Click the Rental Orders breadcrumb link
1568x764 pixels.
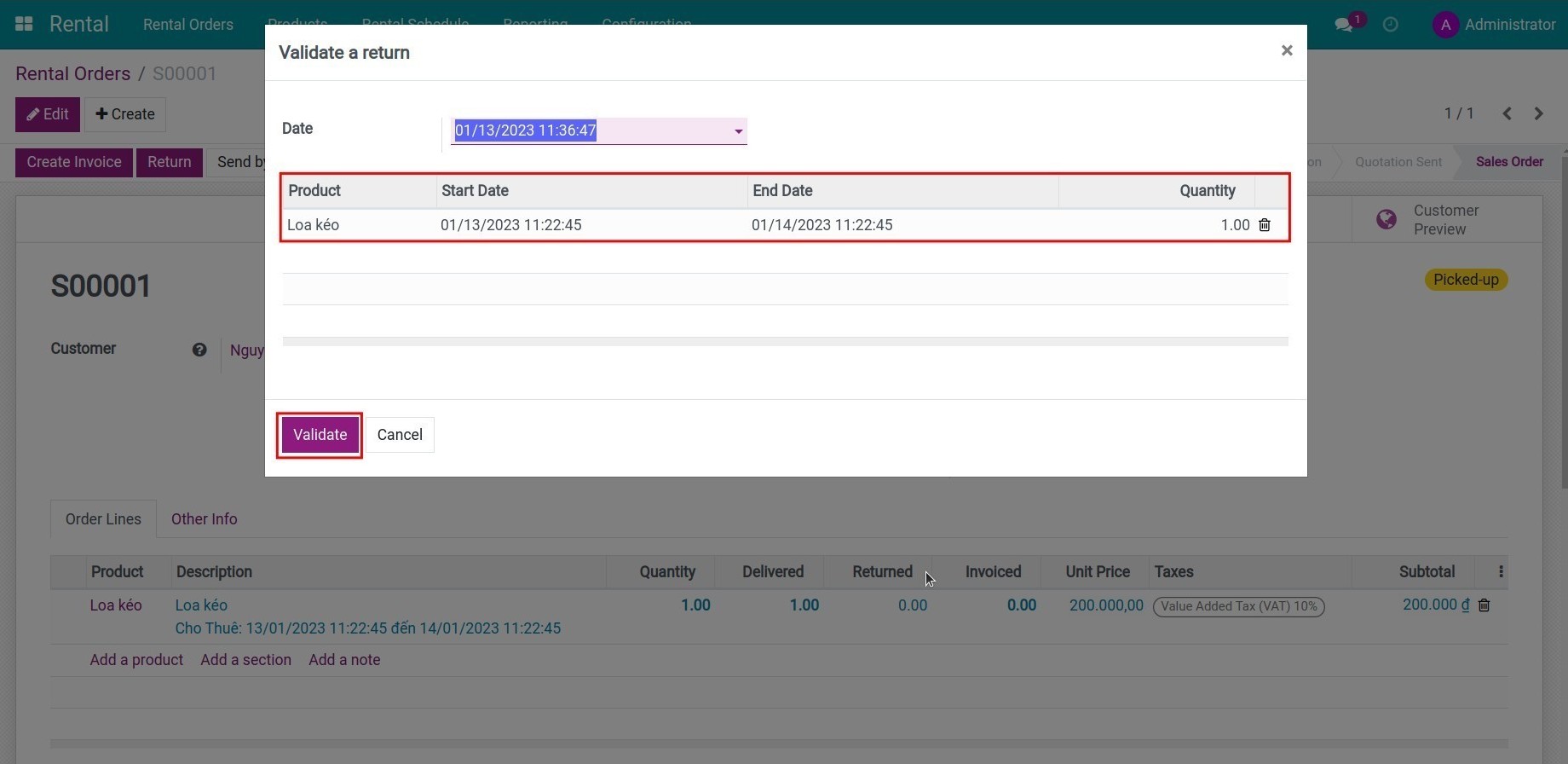click(x=72, y=74)
